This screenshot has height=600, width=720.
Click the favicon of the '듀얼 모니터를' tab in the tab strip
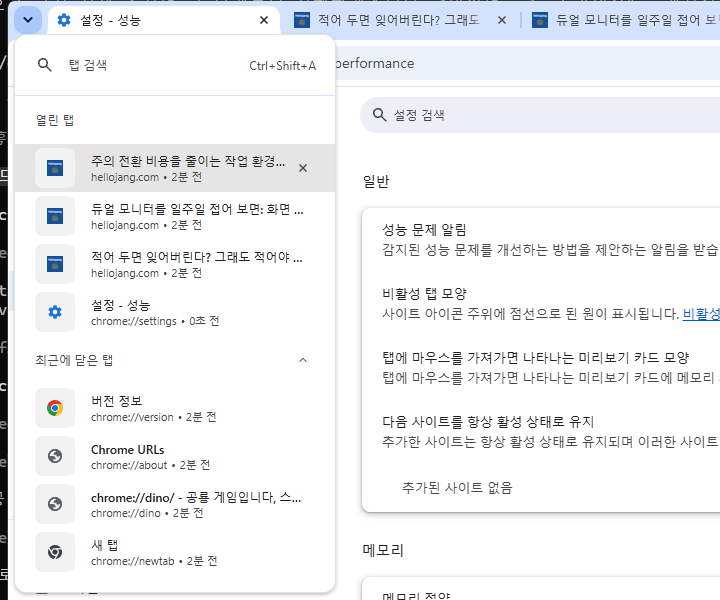540,20
